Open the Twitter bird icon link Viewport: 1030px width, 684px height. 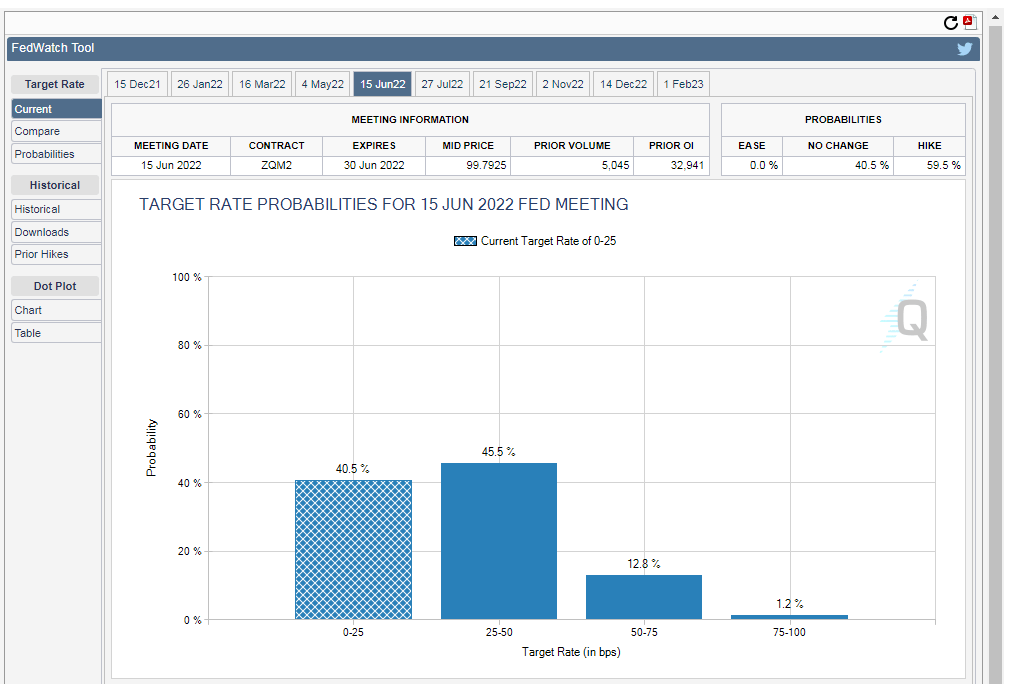(x=964, y=48)
